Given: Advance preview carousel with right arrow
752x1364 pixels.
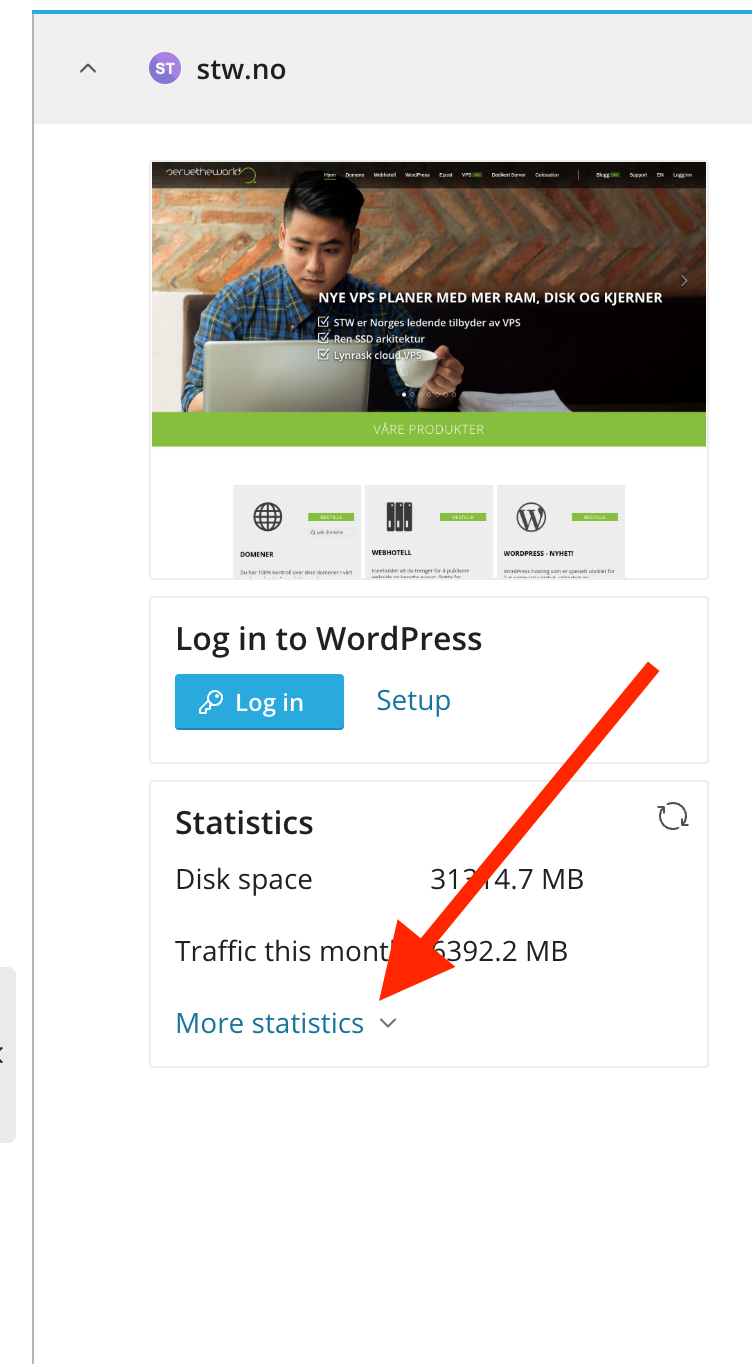Looking at the screenshot, I should click(684, 281).
